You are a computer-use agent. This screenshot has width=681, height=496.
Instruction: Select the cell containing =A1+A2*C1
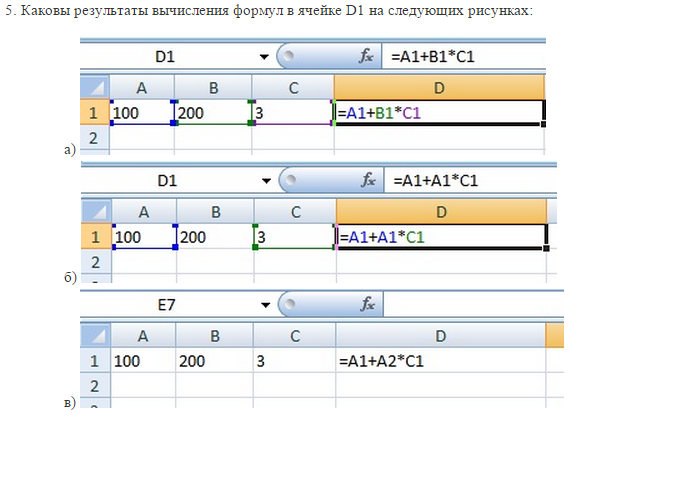(440, 361)
